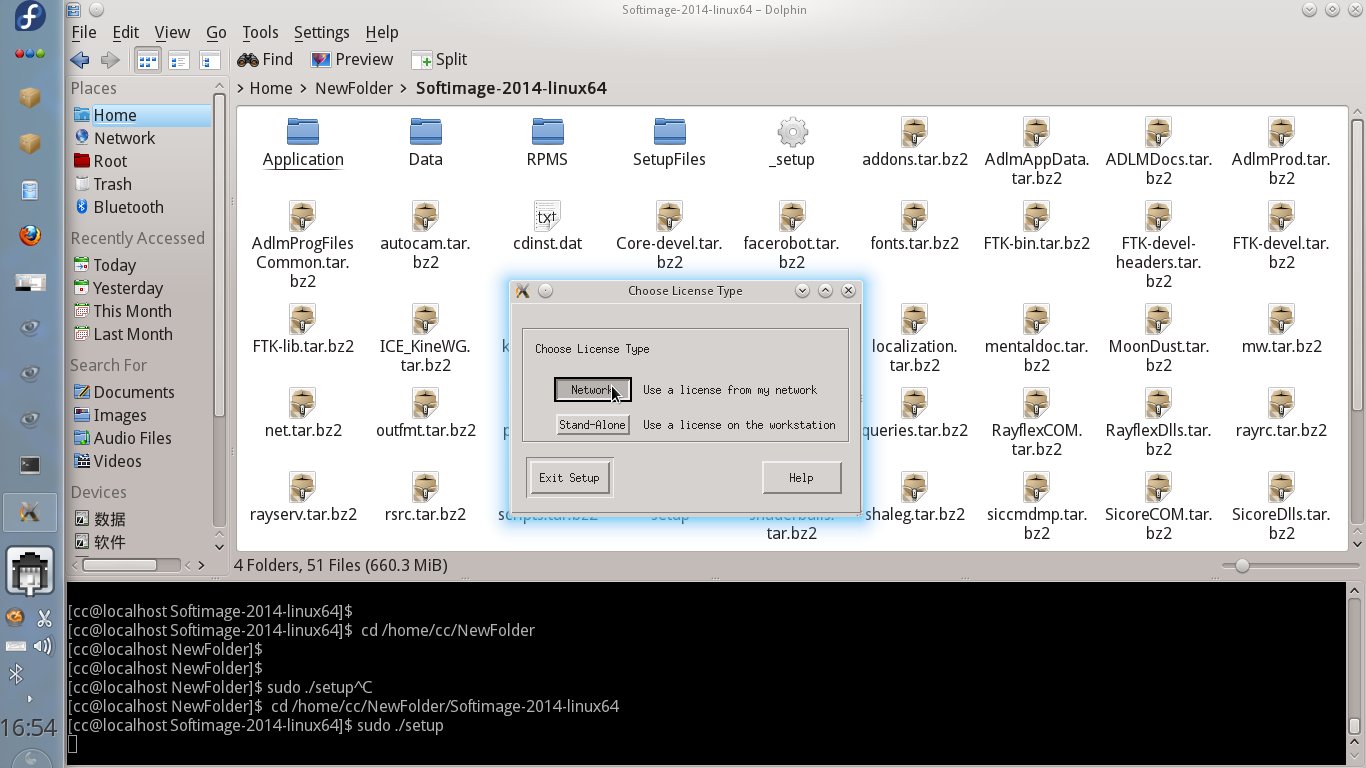Select the RPMS folder icon

point(548,131)
